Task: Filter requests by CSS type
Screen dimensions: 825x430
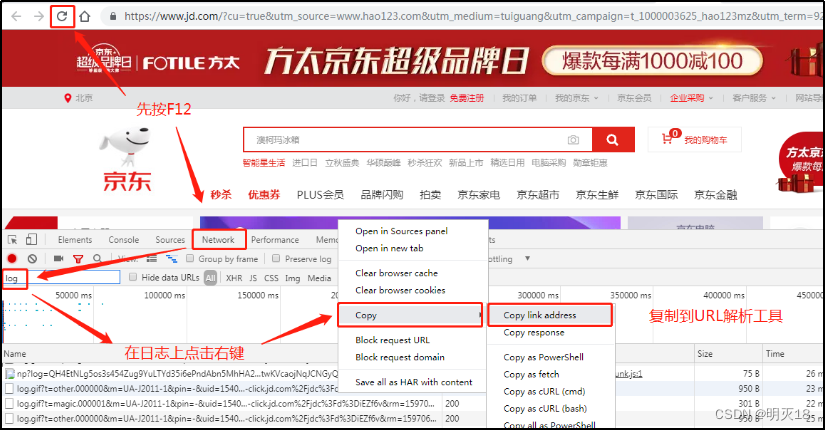Action: pos(271,278)
